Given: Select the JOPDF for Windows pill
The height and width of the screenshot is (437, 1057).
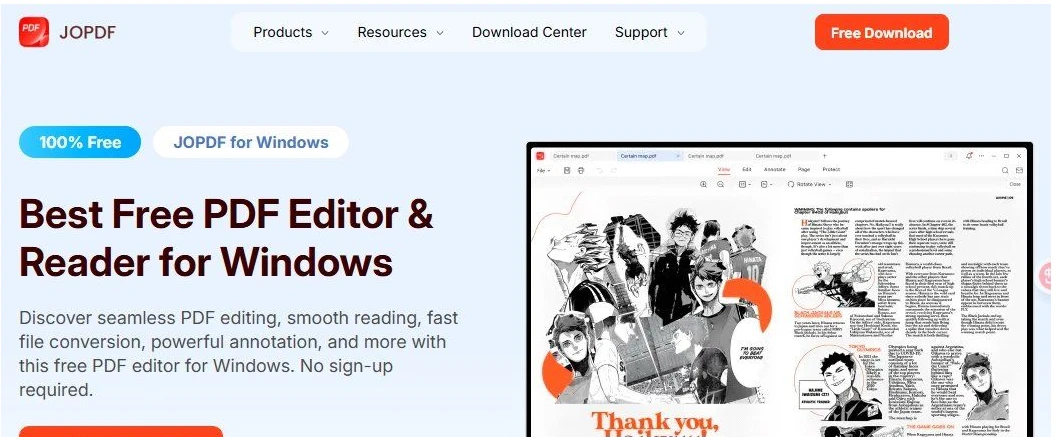Looking at the screenshot, I should click(x=251, y=142).
